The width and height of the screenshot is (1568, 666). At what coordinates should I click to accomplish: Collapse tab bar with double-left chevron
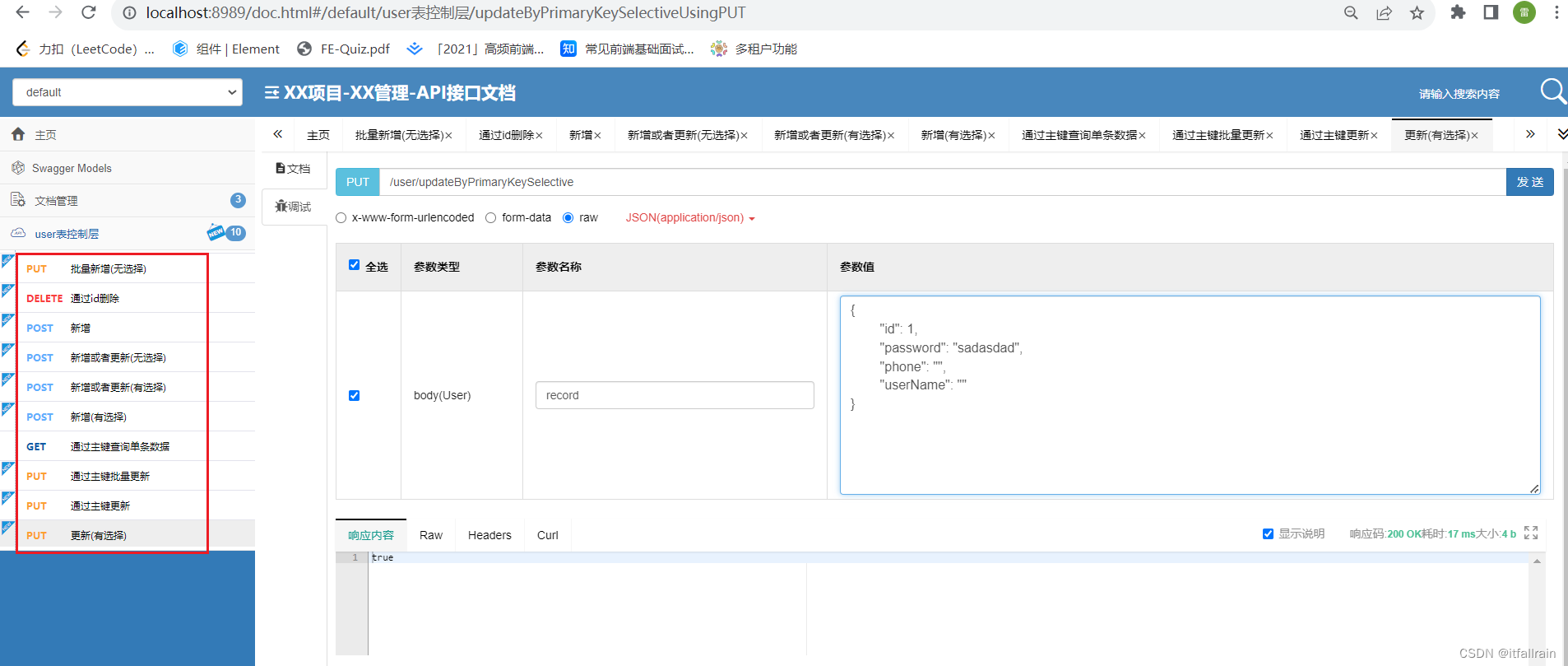click(x=278, y=134)
